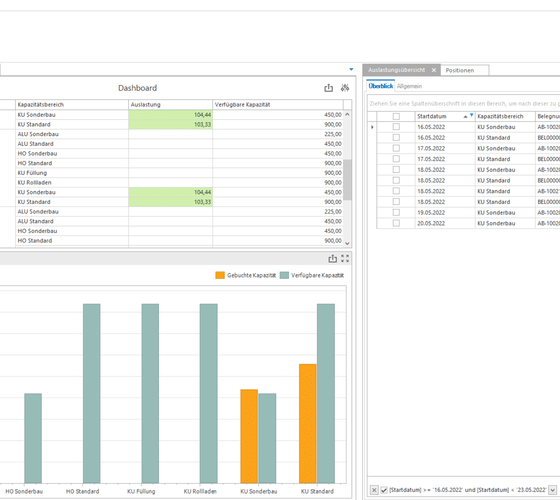Sort by the Auslastung column header
The height and width of the screenshot is (500, 560).
(x=170, y=105)
